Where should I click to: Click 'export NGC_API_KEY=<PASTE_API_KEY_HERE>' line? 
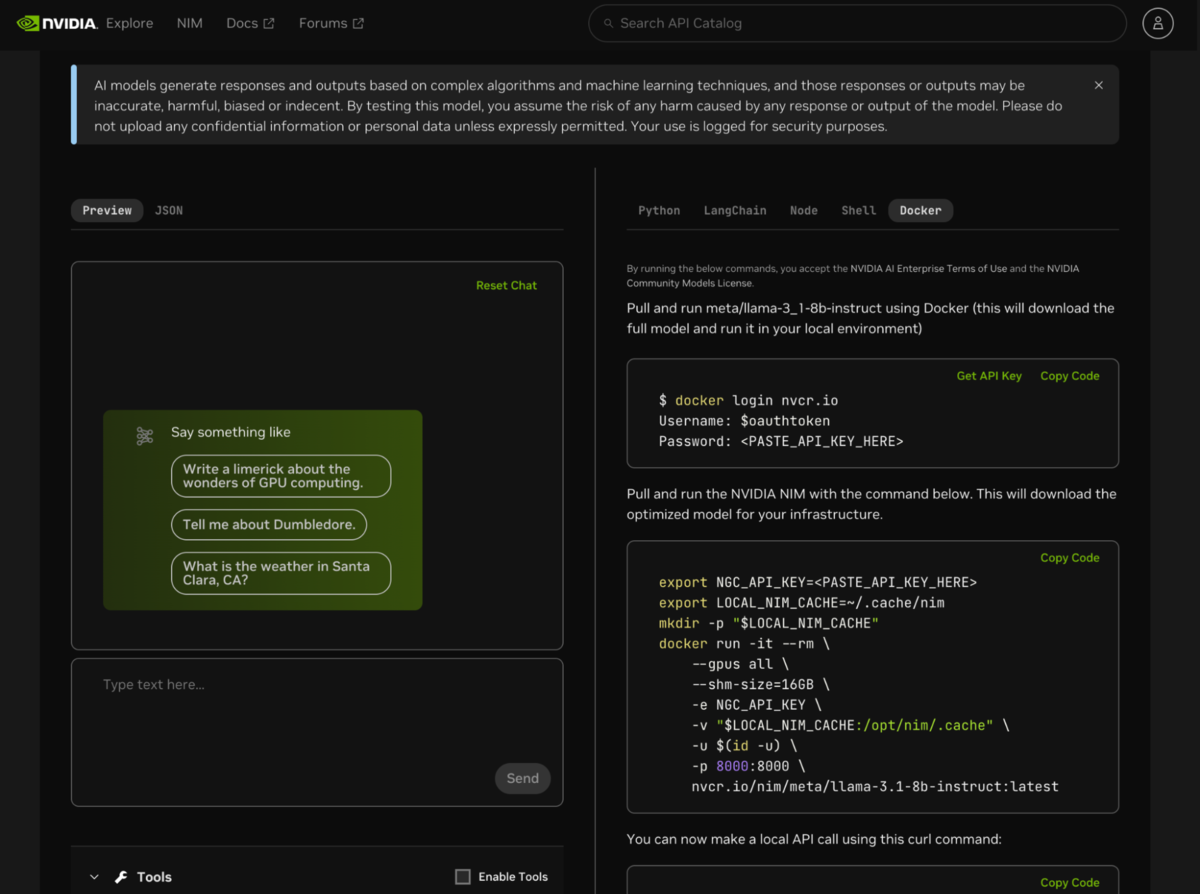click(818, 582)
